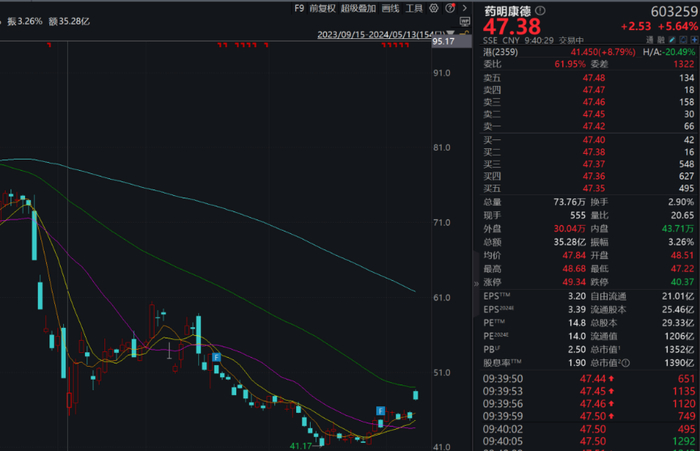Open the date range 2023/09/15-2024/05/13 selector

[x=380, y=34]
